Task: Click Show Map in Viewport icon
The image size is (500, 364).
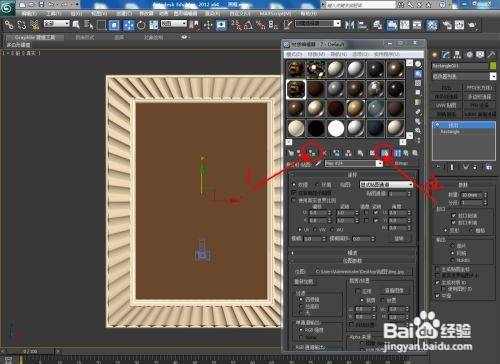Action: coord(386,153)
